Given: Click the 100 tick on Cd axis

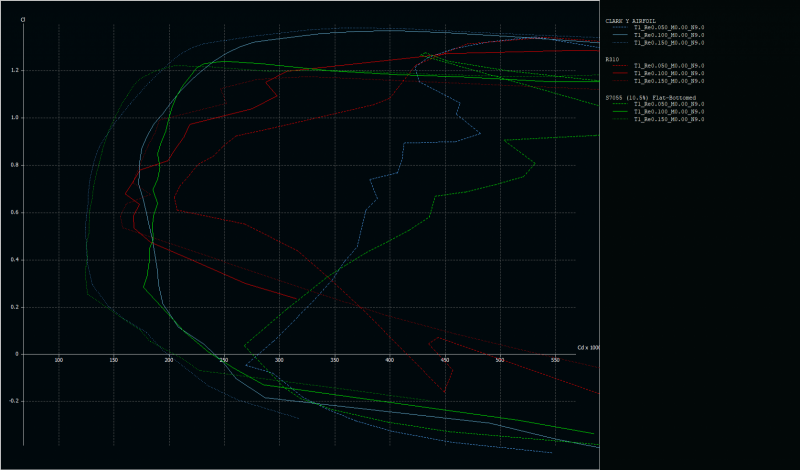Looking at the screenshot, I should pyautogui.click(x=59, y=361).
